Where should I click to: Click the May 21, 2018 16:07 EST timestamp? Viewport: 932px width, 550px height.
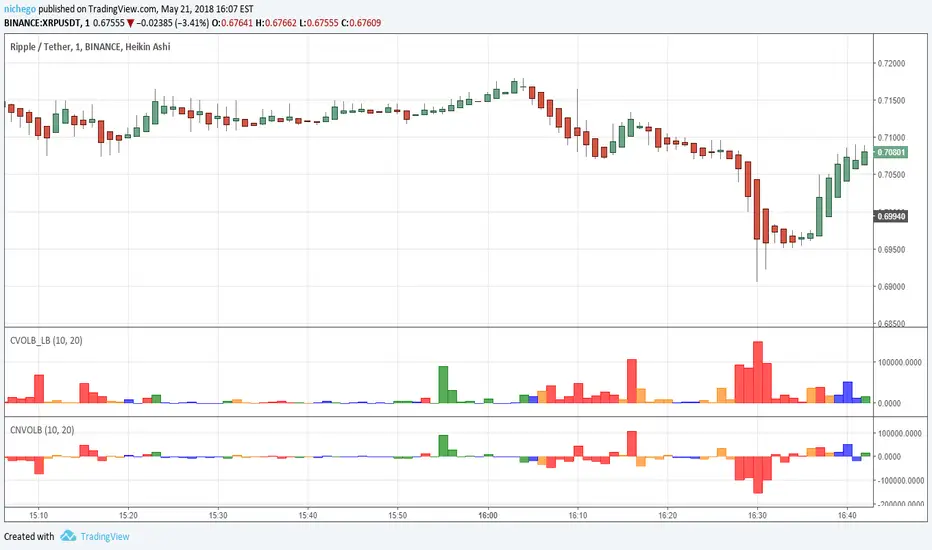[207, 9]
